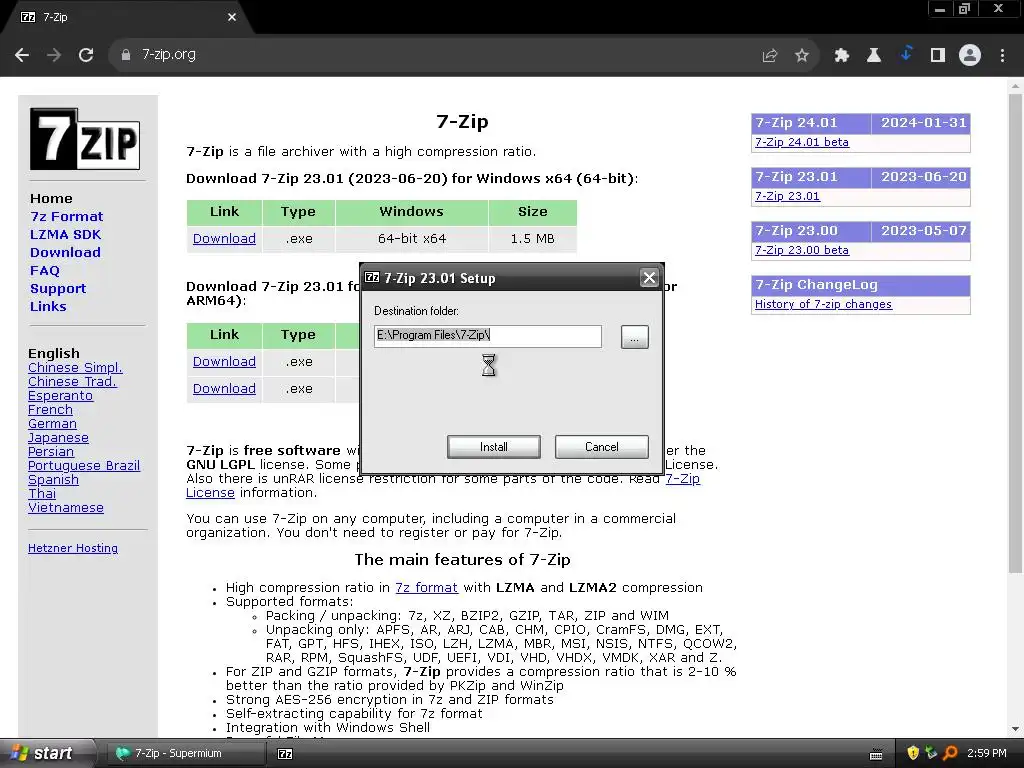The height and width of the screenshot is (768, 1024).
Task: Switch language to Spanish
Action: tap(53, 479)
